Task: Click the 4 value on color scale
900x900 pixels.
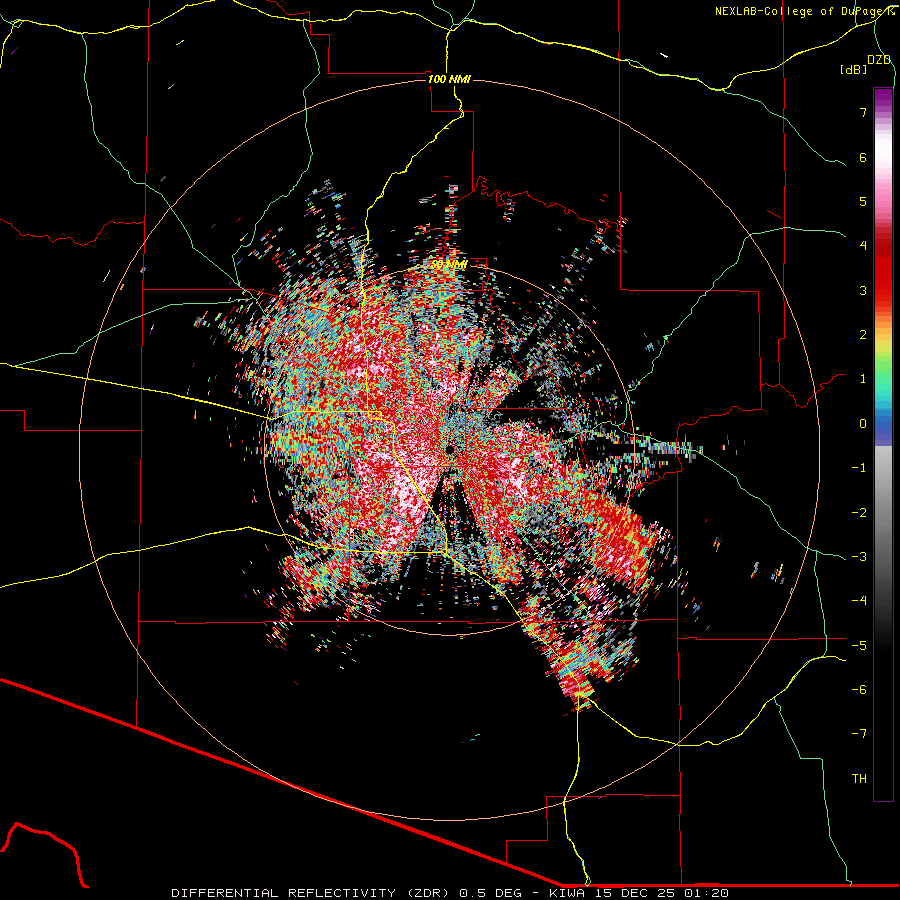Action: tap(863, 246)
